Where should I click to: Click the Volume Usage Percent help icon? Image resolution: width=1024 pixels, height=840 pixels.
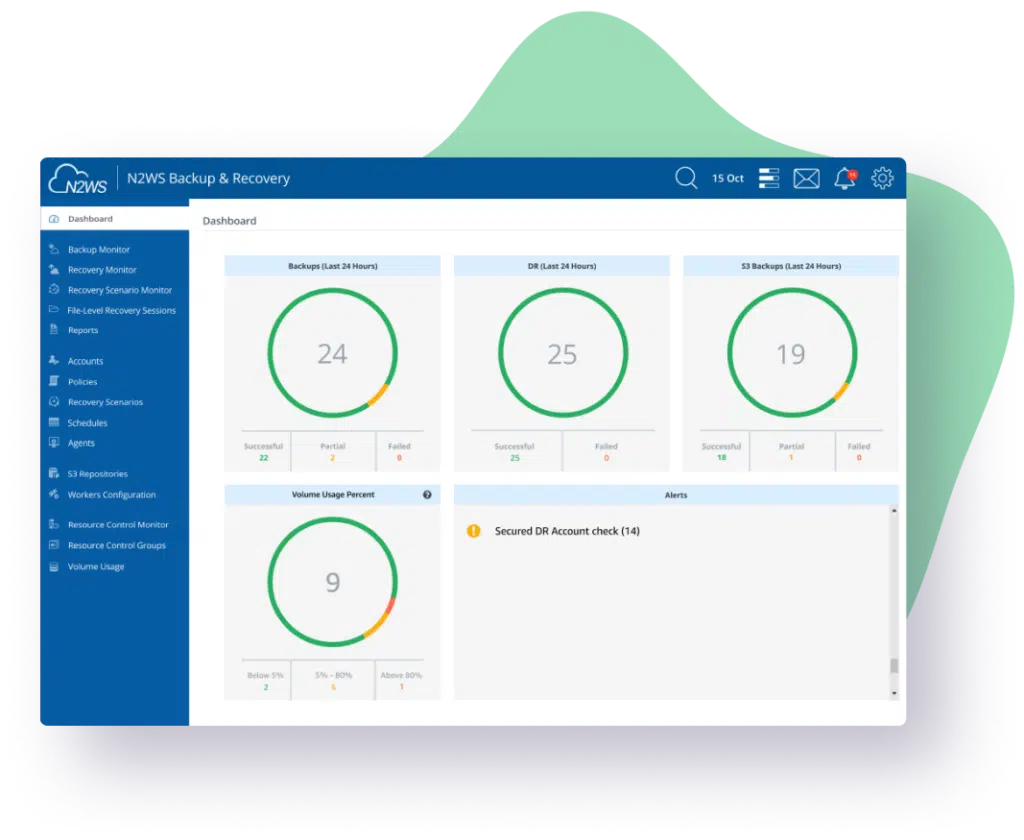point(427,494)
